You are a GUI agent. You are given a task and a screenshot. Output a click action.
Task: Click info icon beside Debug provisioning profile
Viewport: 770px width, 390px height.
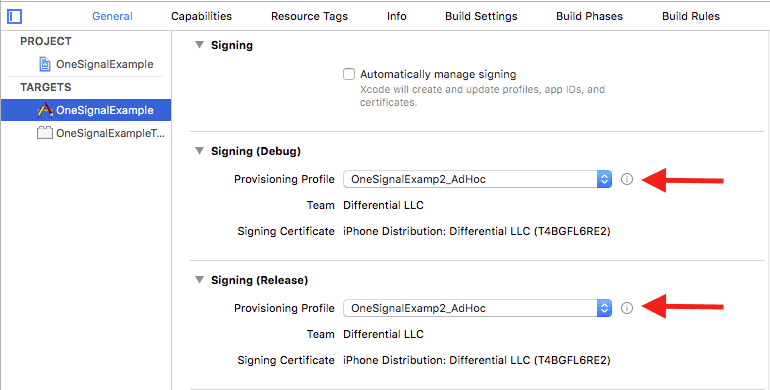pos(627,179)
